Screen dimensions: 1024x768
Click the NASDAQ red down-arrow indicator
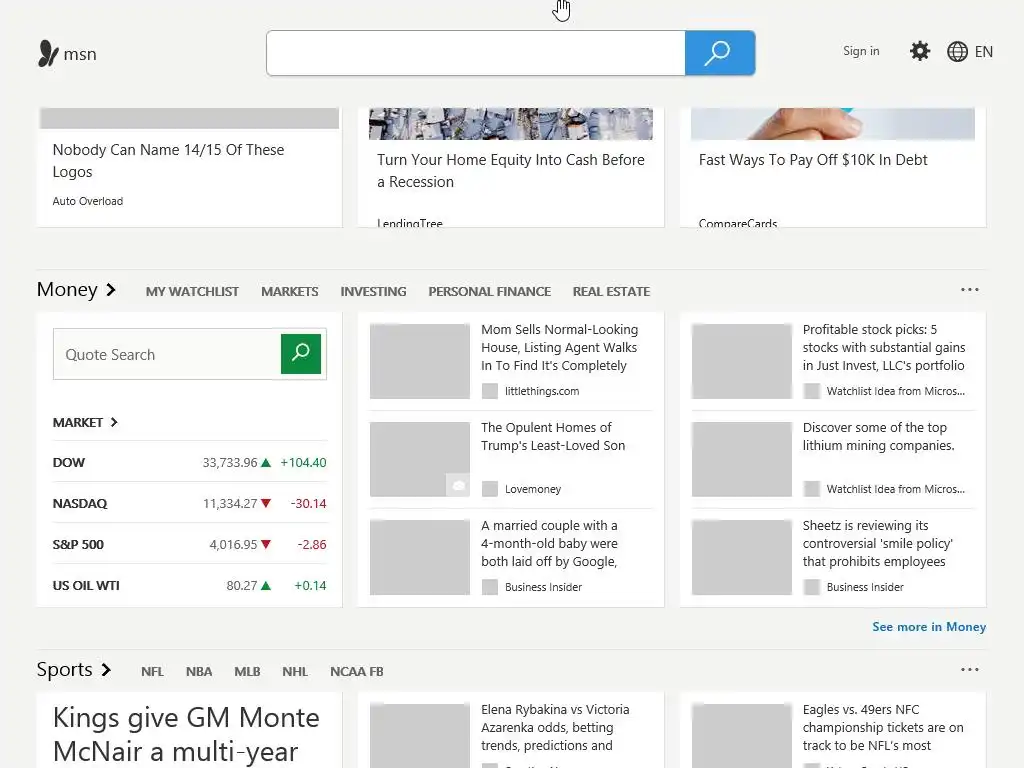[265, 504]
